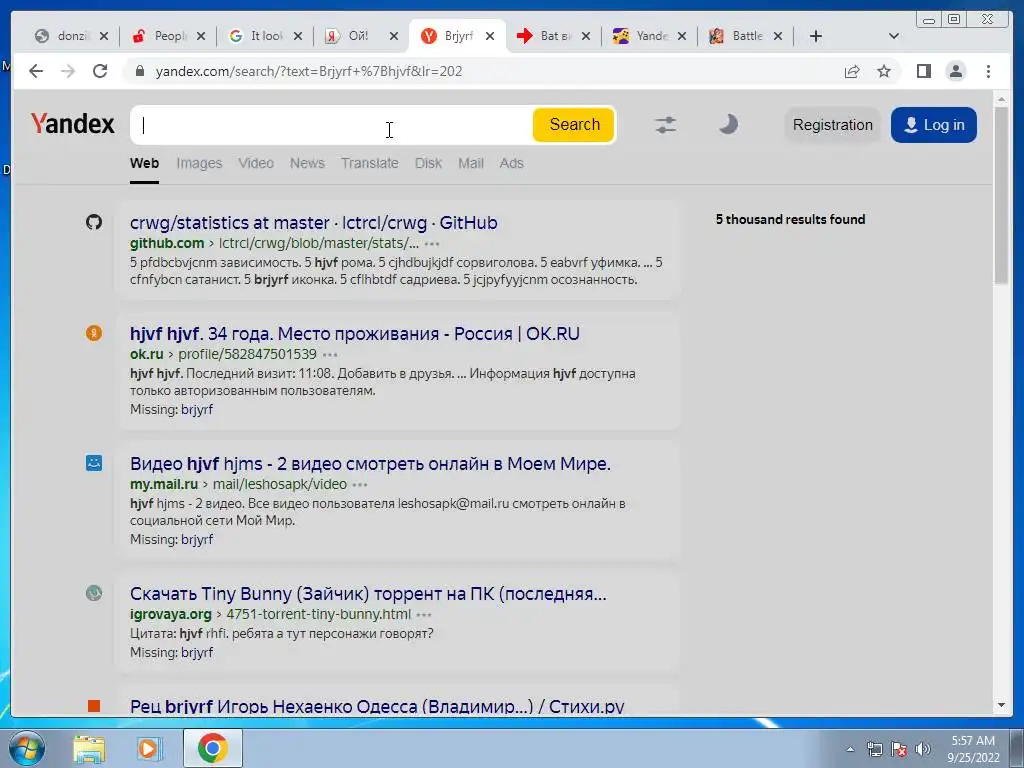Bookmark this page with the star
This screenshot has height=768, width=1024.
(884, 71)
